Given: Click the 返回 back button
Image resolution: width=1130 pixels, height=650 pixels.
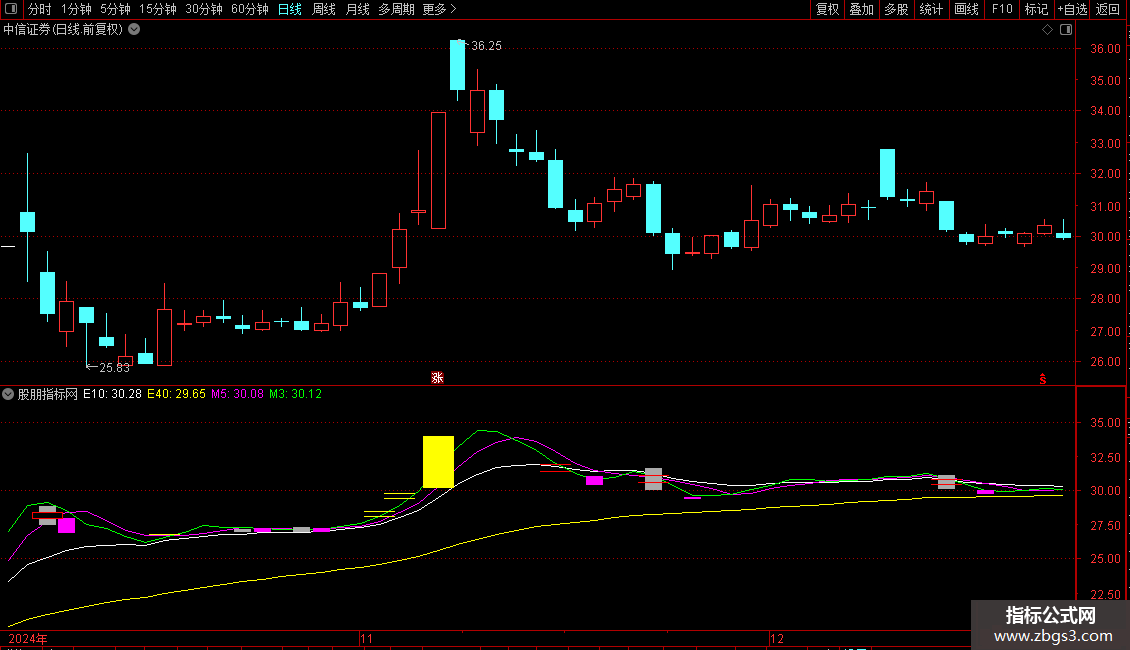Looking at the screenshot, I should 1108,9.
